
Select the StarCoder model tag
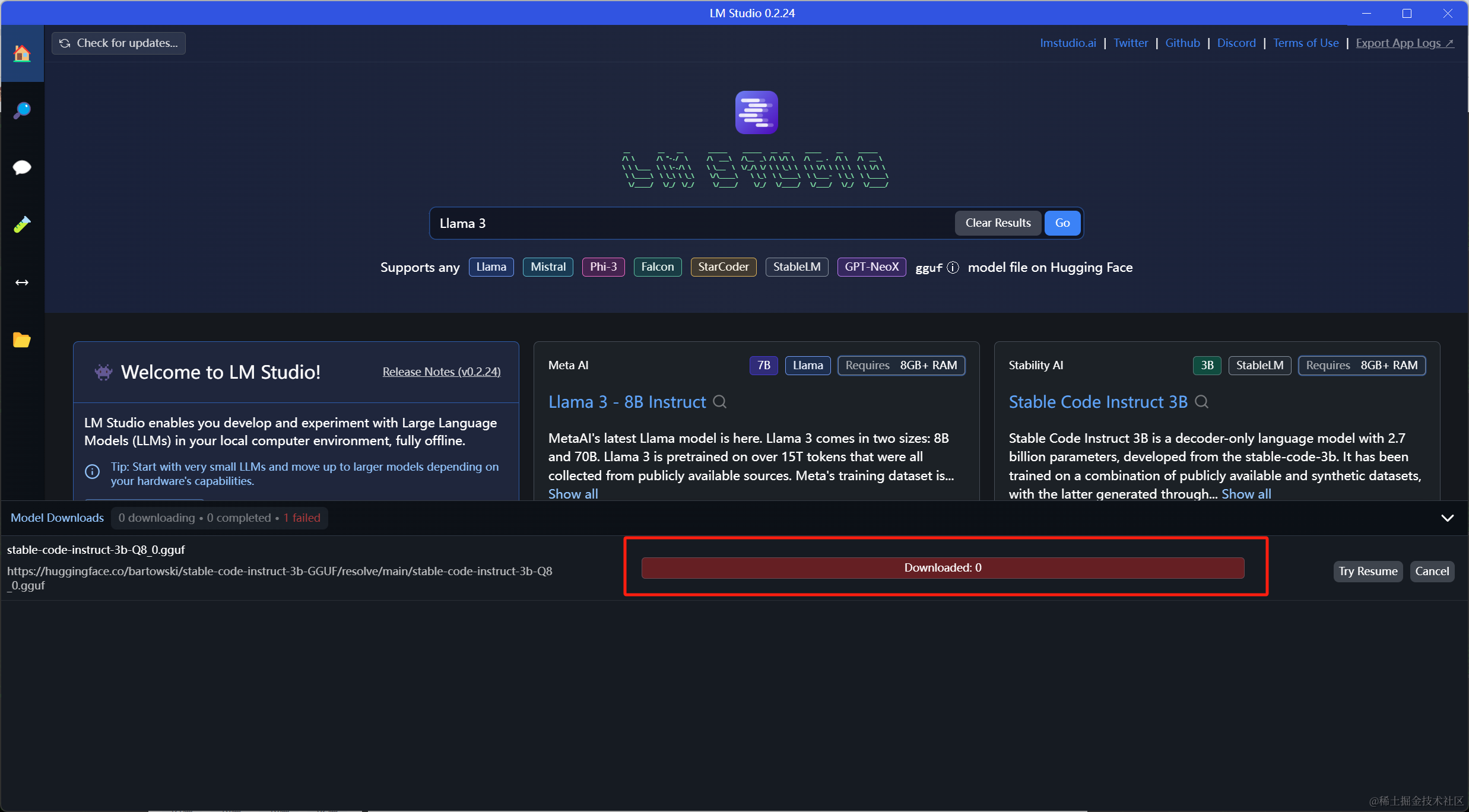(x=723, y=267)
